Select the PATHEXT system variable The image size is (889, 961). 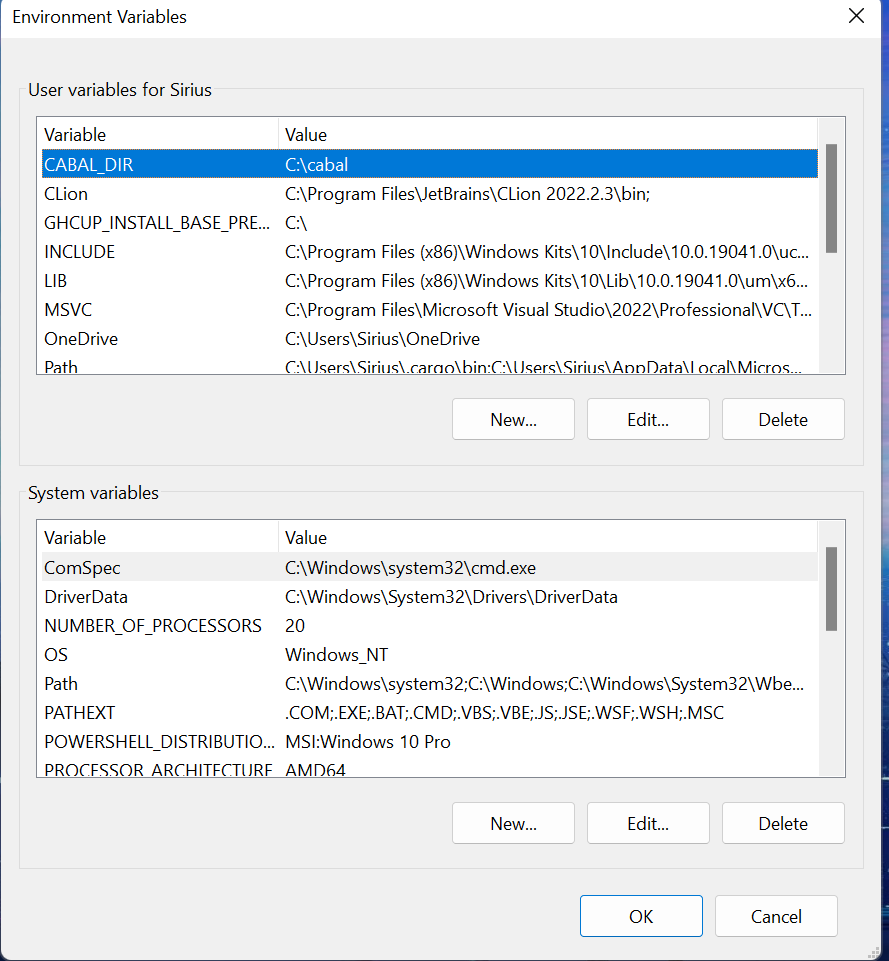click(150, 712)
